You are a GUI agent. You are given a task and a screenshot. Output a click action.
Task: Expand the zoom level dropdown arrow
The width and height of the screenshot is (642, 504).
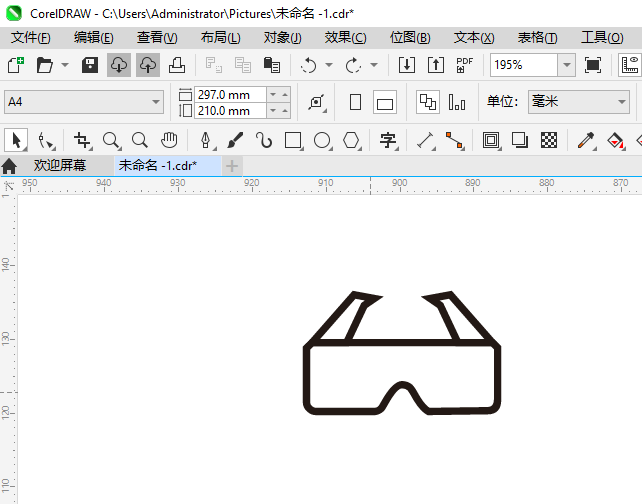coord(567,65)
